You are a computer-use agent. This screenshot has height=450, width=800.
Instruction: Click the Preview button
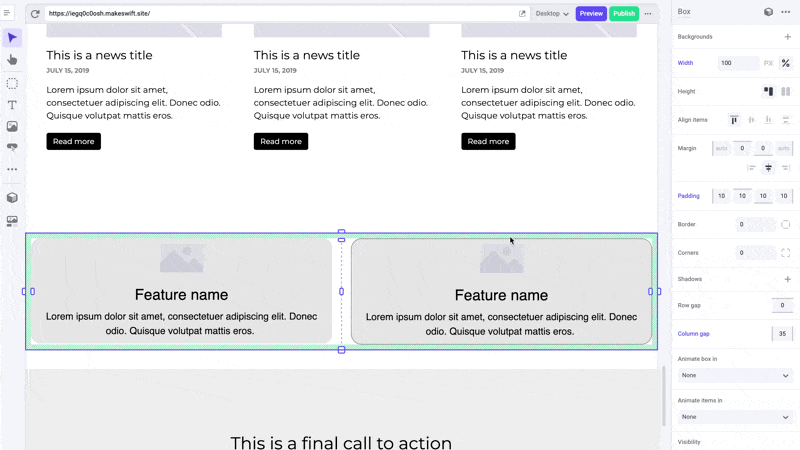[591, 14]
